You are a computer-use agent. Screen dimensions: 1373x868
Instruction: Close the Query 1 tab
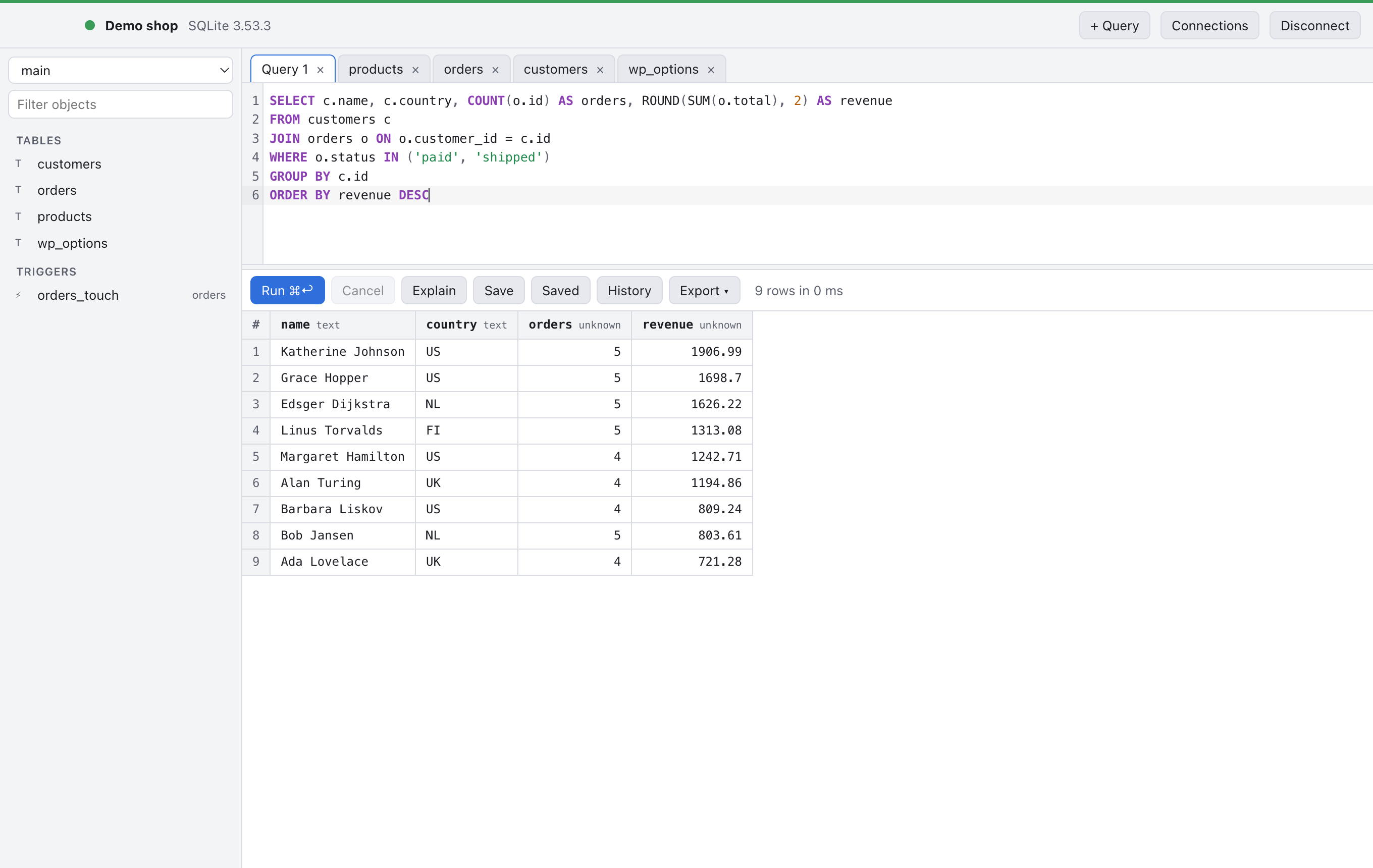(x=321, y=70)
